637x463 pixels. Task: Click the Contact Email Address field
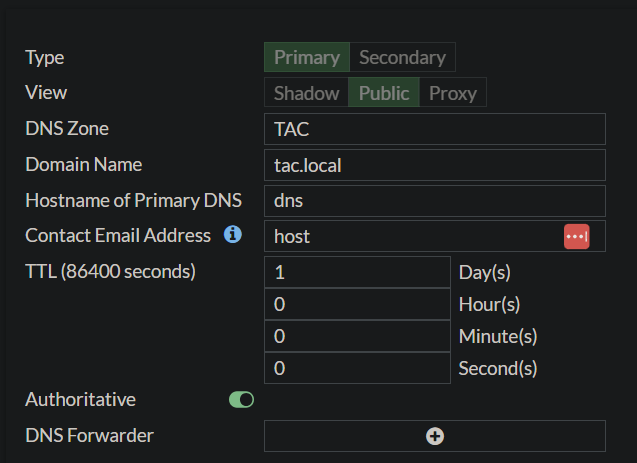(x=410, y=236)
